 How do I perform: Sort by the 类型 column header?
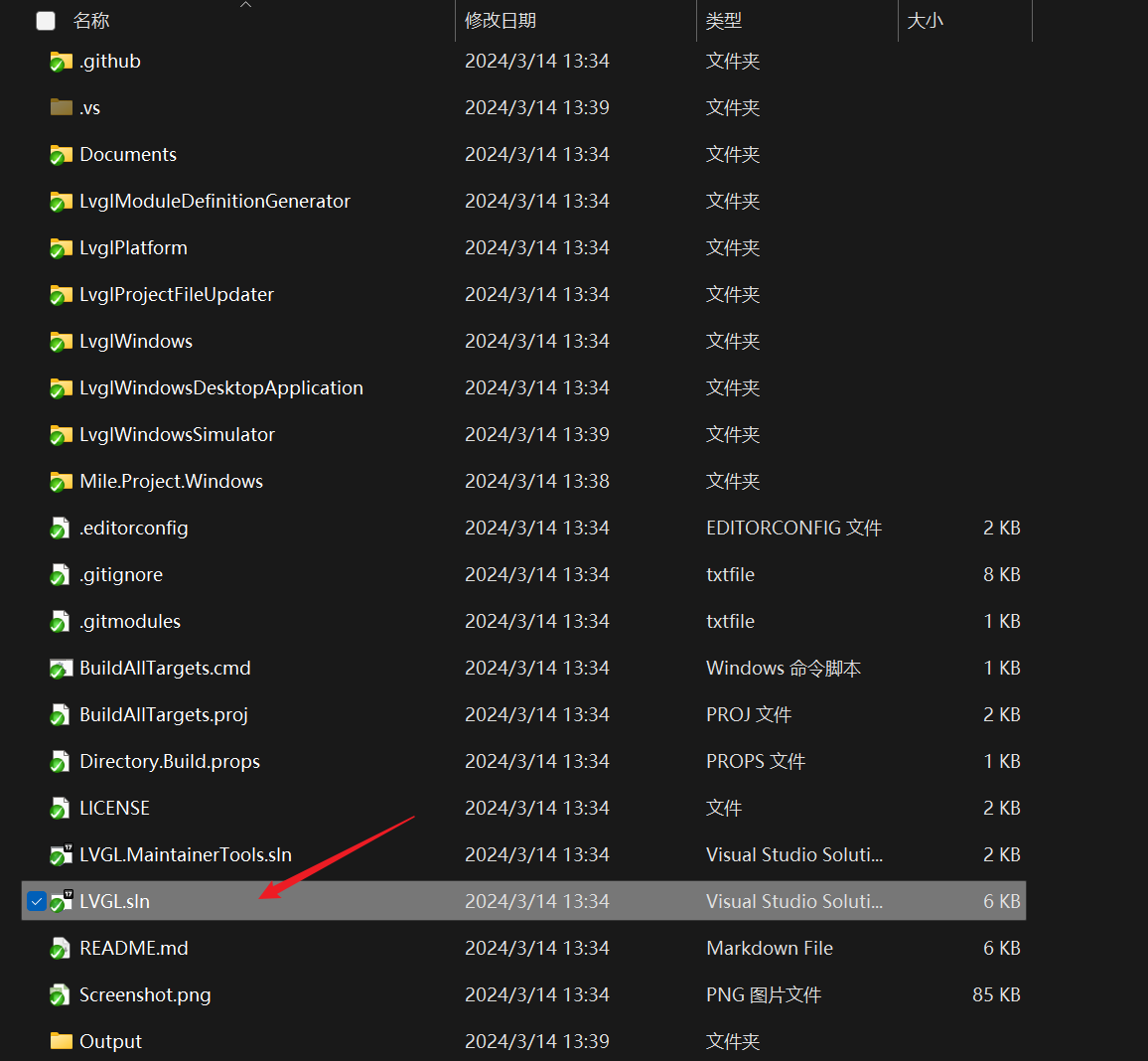(724, 21)
